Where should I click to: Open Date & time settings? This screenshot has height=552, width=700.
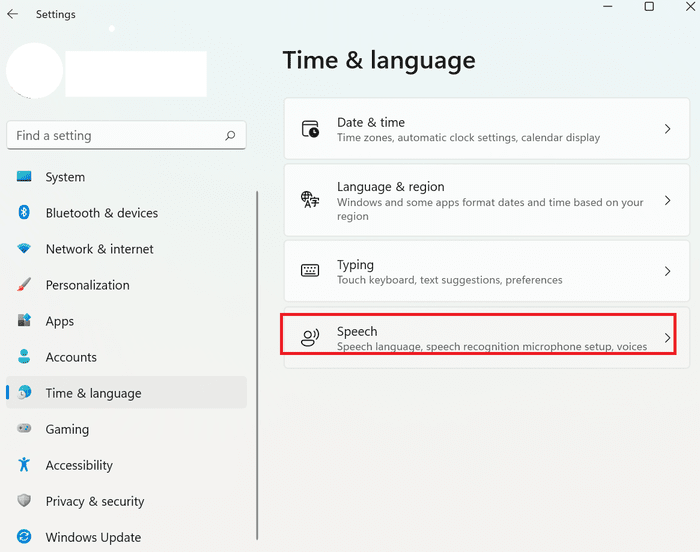[487, 129]
